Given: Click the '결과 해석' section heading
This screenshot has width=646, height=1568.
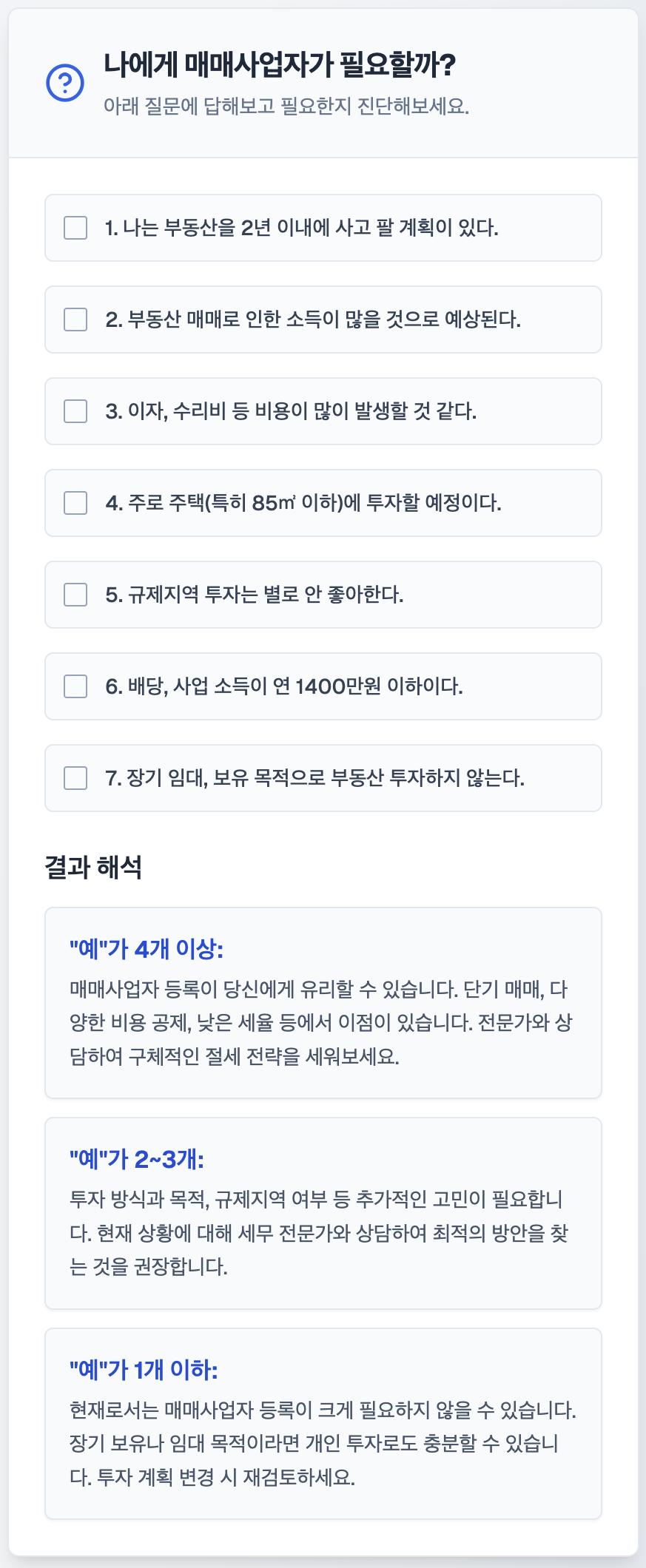Looking at the screenshot, I should click(93, 867).
